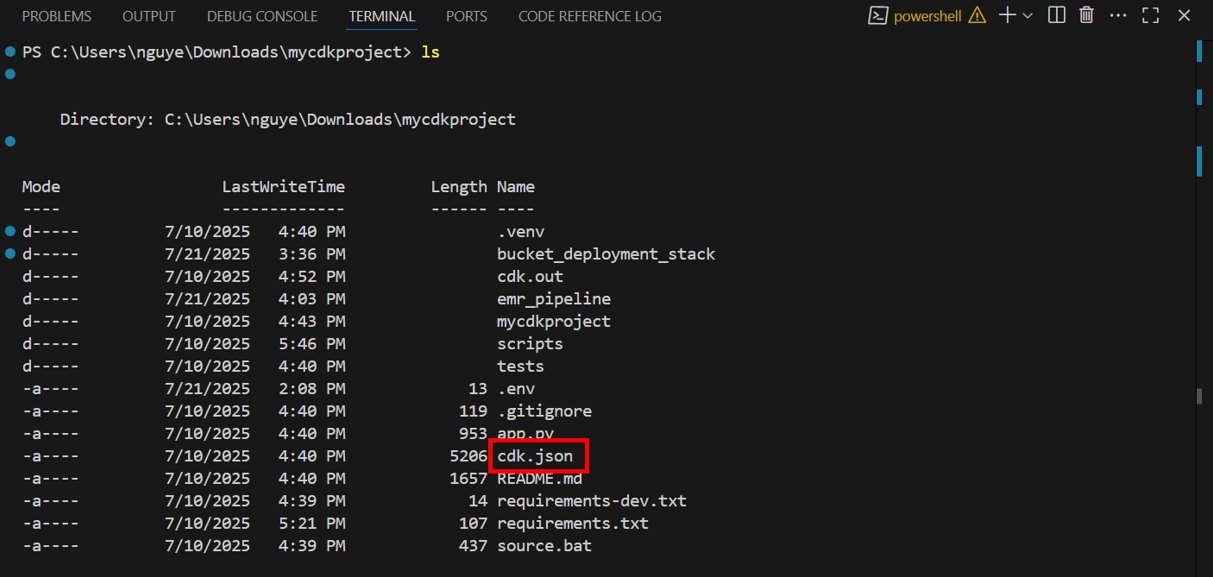Maximize the terminal panel size

(x=1151, y=16)
